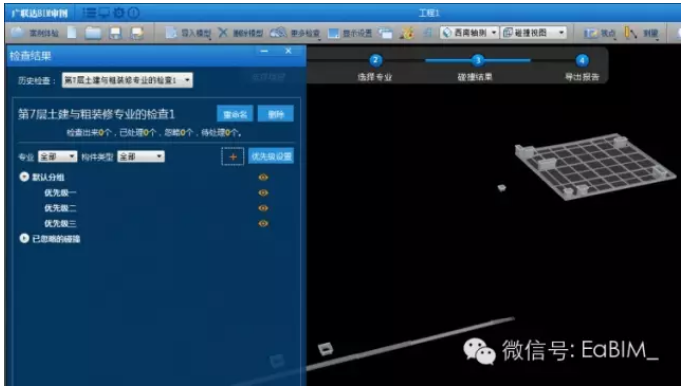Screen dimensions: 683x387
Task: Open the list menu icon in title bar
Action: click(89, 13)
